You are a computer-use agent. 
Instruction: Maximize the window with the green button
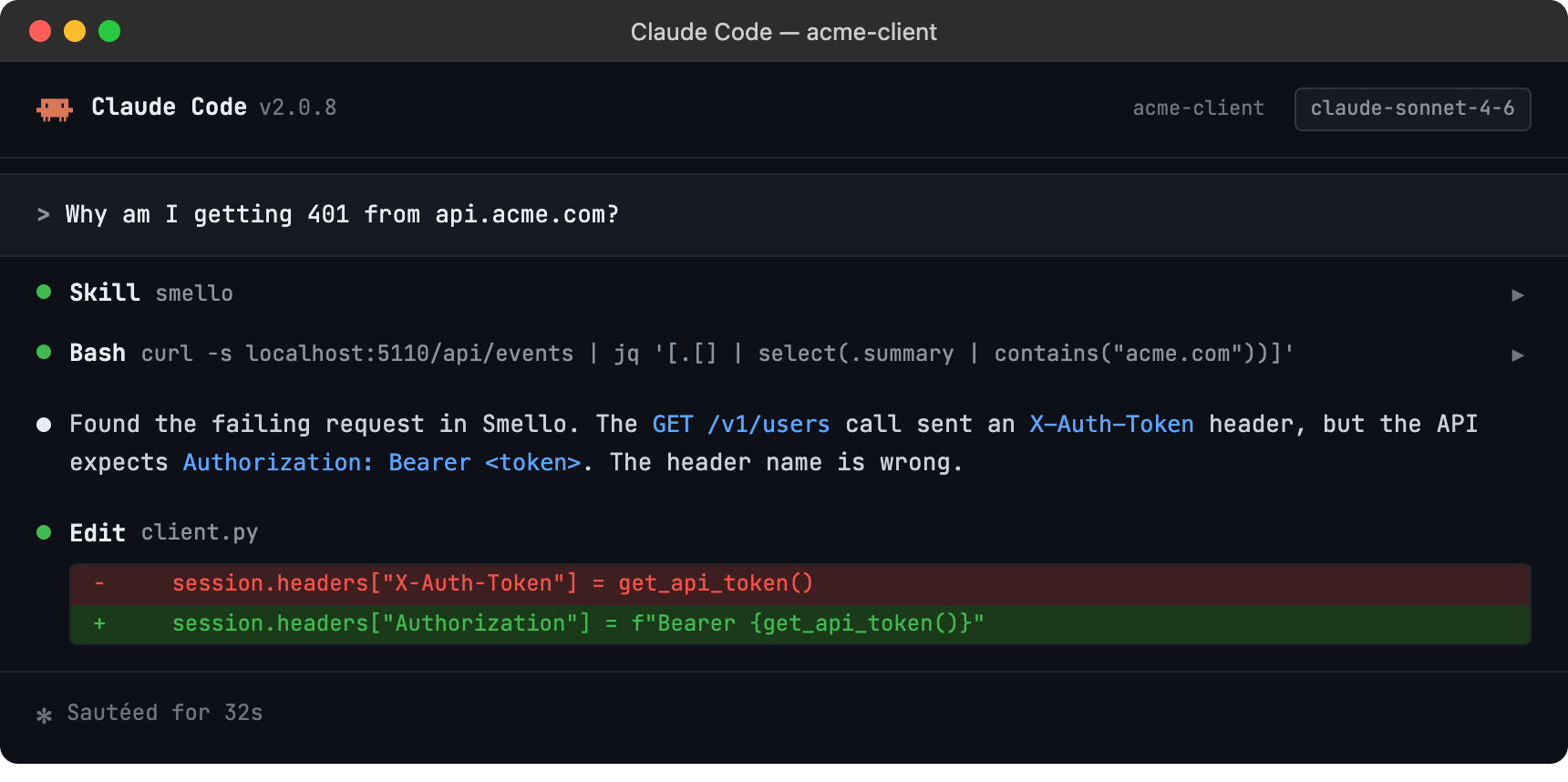coord(109,31)
